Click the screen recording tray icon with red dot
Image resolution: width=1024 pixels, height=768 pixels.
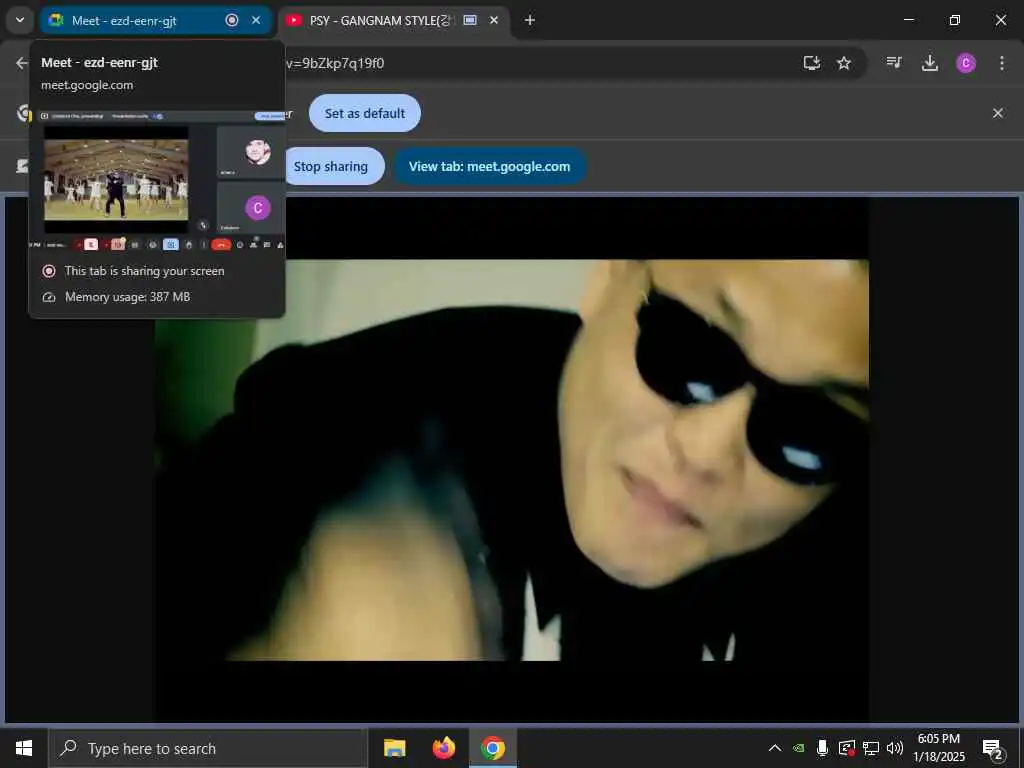click(846, 748)
